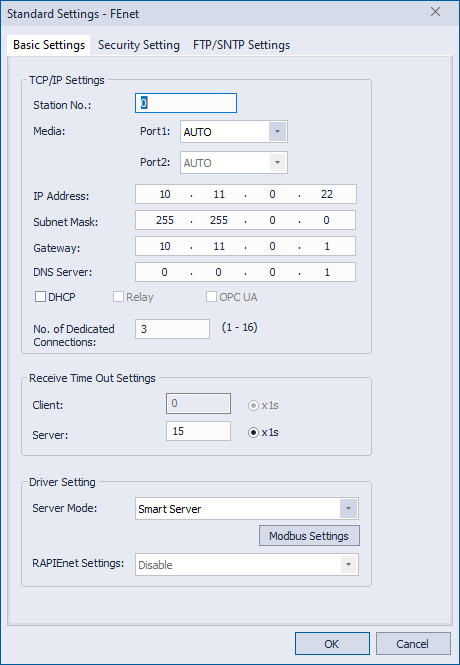Viewport: 460px width, 665px height.
Task: Cancel the dialog
Action: (413, 644)
